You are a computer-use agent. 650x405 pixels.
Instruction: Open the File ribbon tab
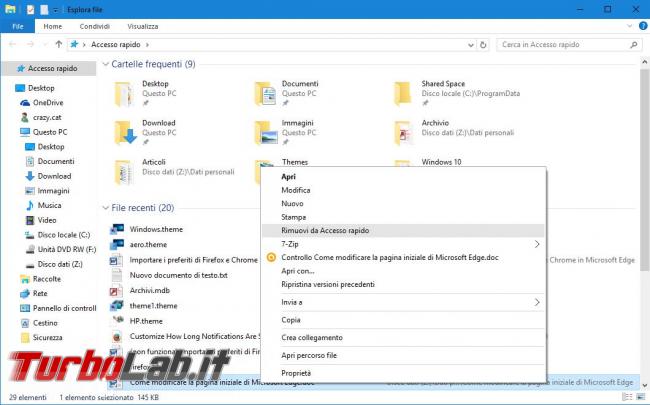point(18,26)
